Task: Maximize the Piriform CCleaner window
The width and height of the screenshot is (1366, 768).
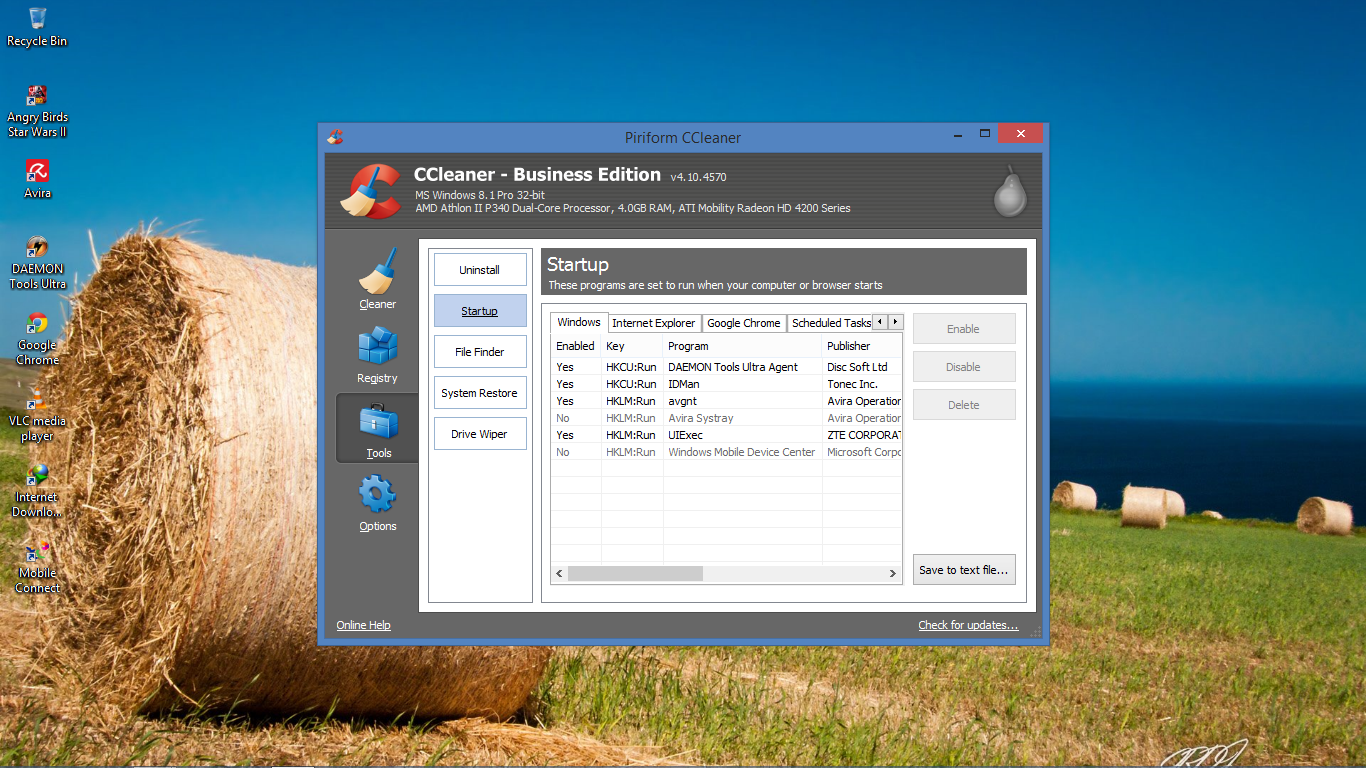Action: [984, 134]
